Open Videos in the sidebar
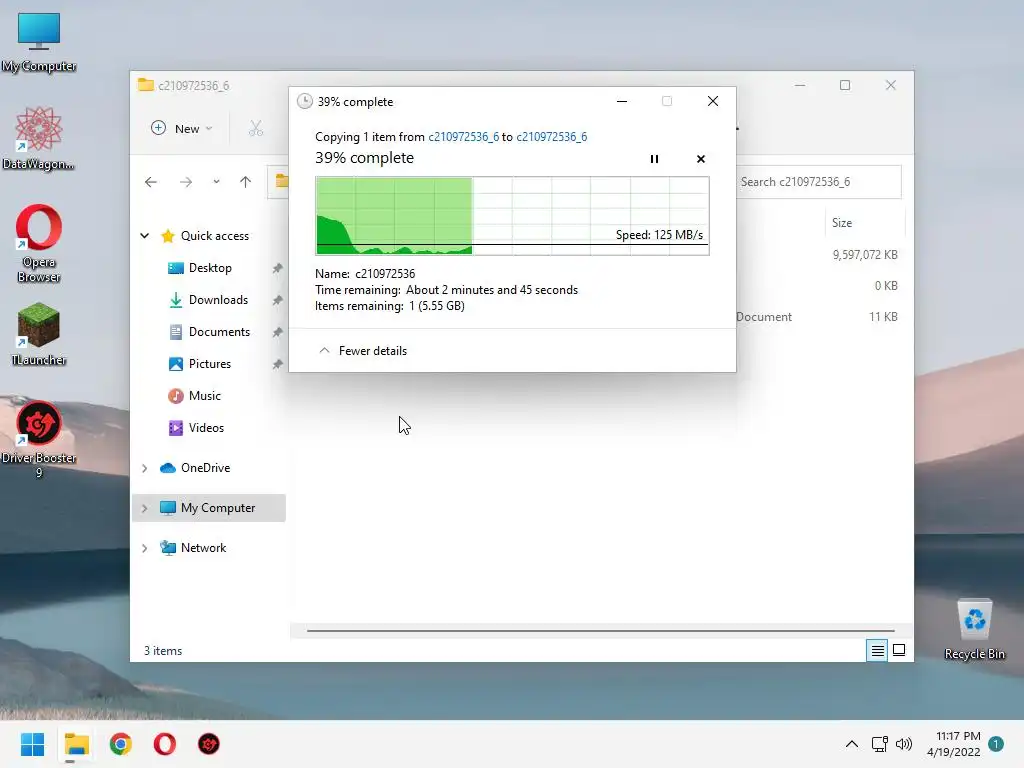 click(206, 428)
